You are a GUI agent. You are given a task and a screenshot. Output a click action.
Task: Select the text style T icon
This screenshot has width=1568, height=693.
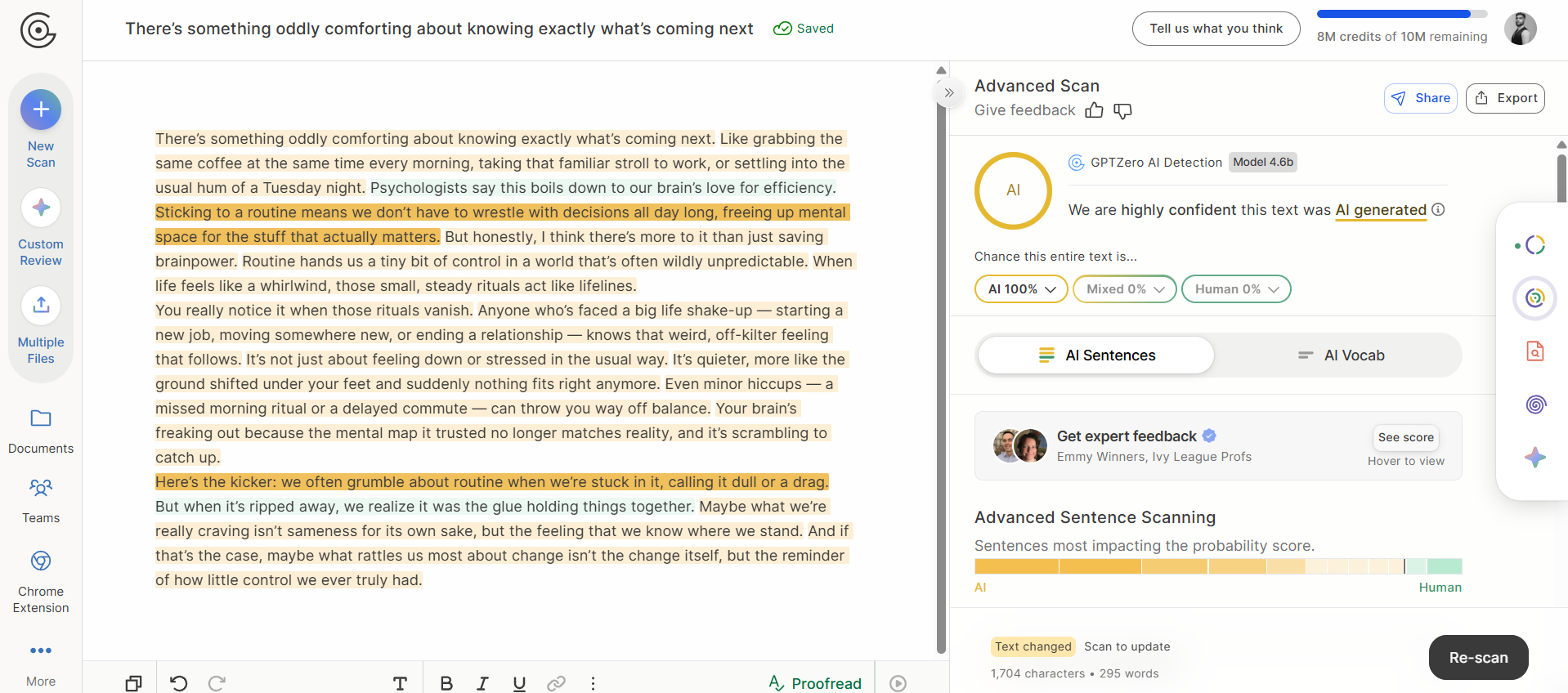[x=400, y=683]
